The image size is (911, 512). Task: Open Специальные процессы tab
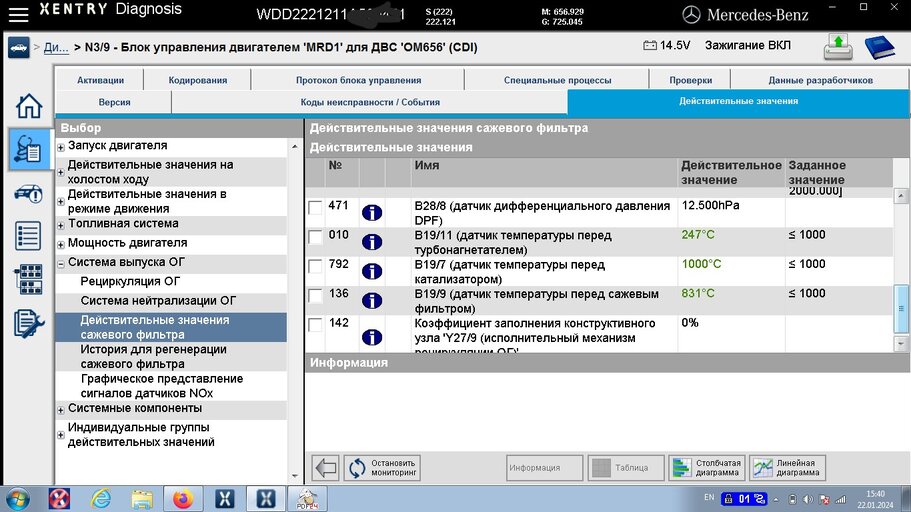pos(557,80)
